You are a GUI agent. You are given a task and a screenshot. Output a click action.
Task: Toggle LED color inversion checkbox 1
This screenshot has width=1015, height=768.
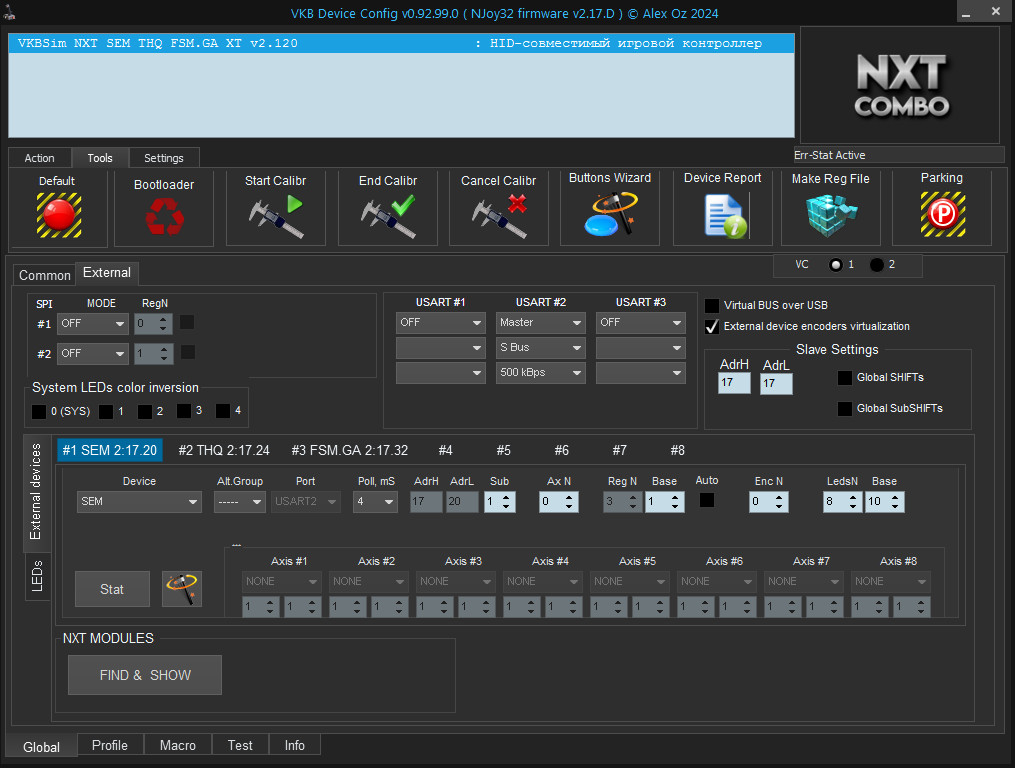point(106,411)
